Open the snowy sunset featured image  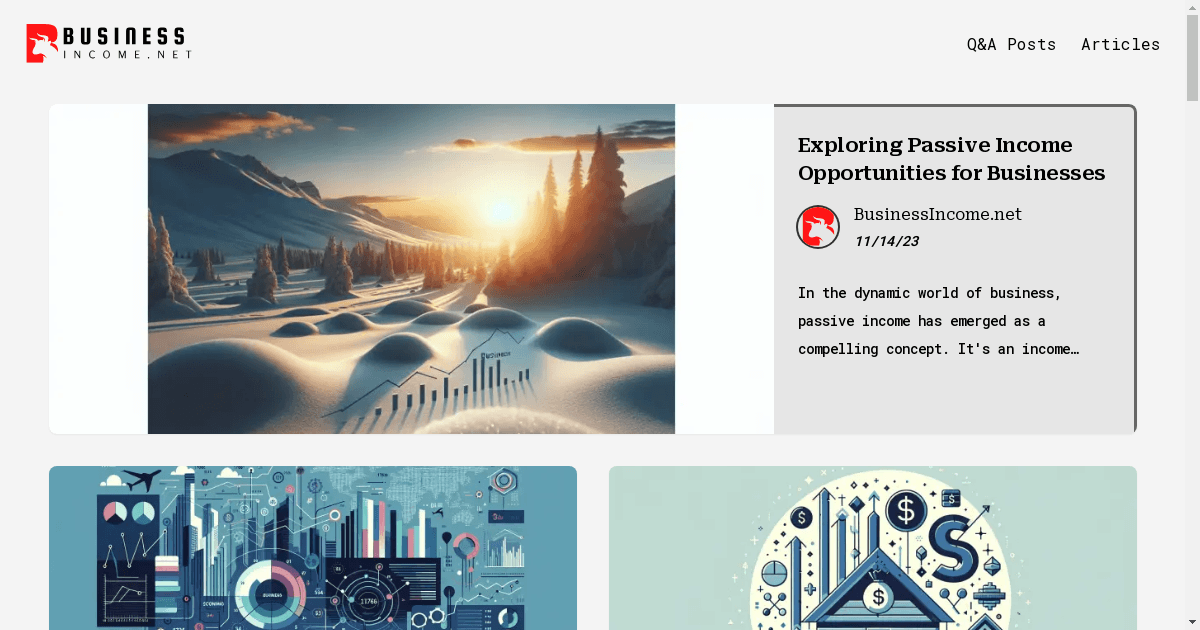point(411,268)
